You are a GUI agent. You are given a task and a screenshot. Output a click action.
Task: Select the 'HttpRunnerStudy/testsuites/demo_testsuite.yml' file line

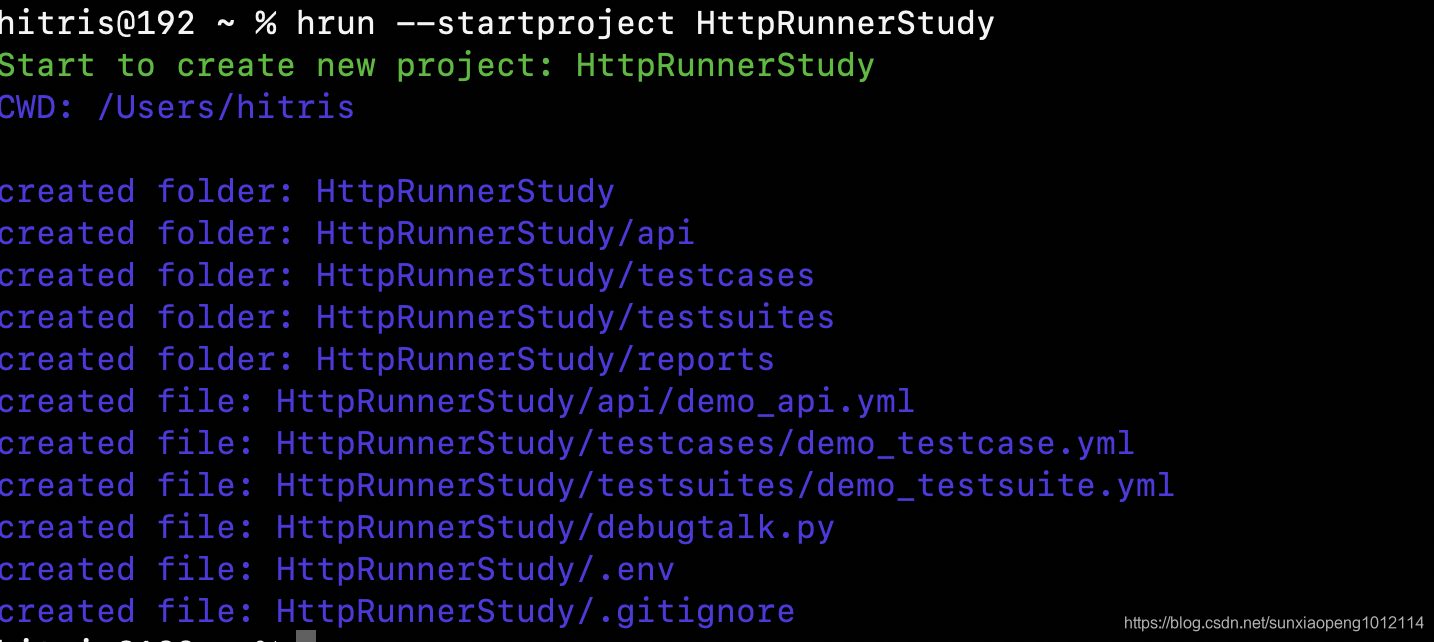pyautogui.click(x=587, y=485)
